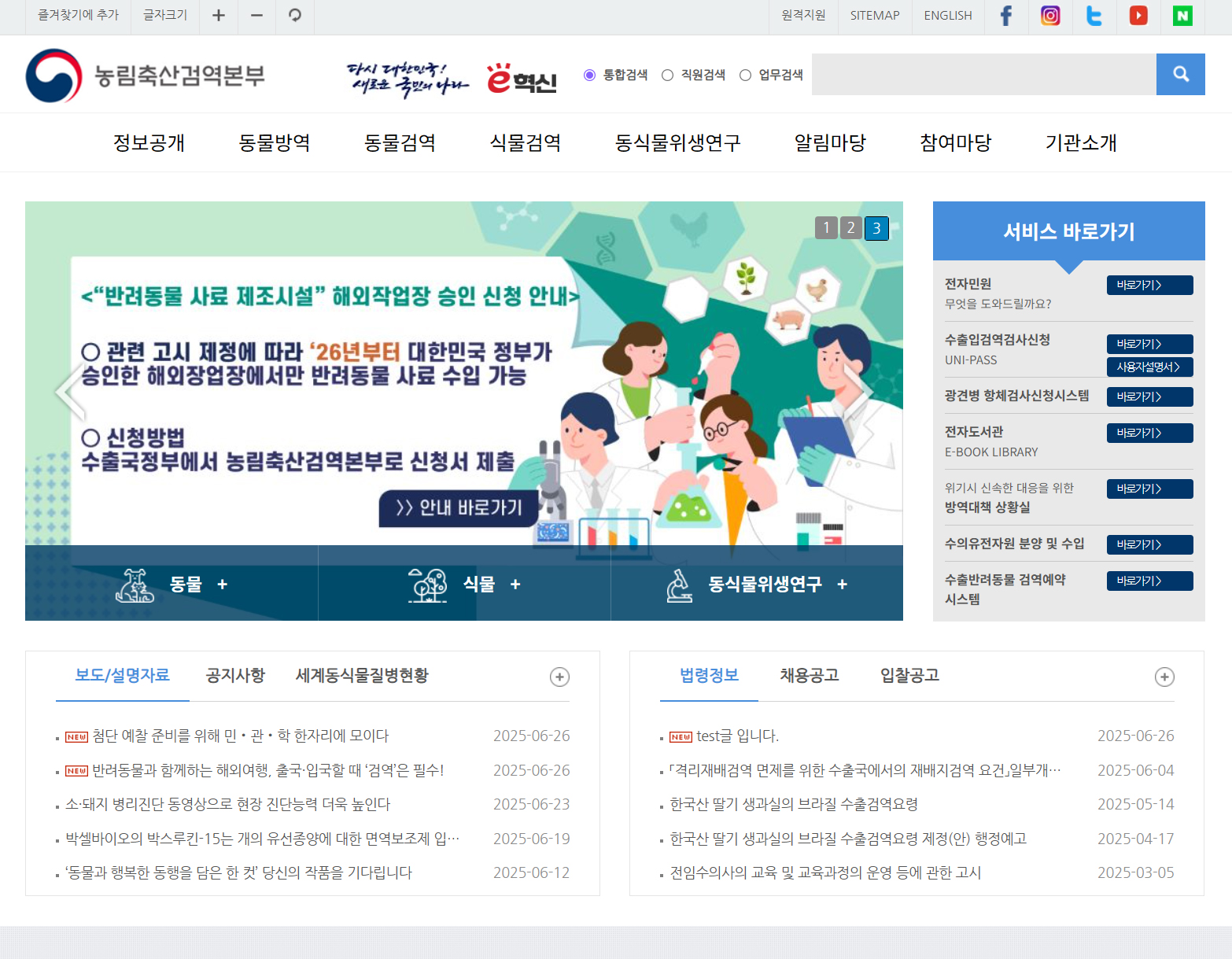1232x959 pixels.
Task: Open the Naver blog icon
Action: (x=1182, y=15)
